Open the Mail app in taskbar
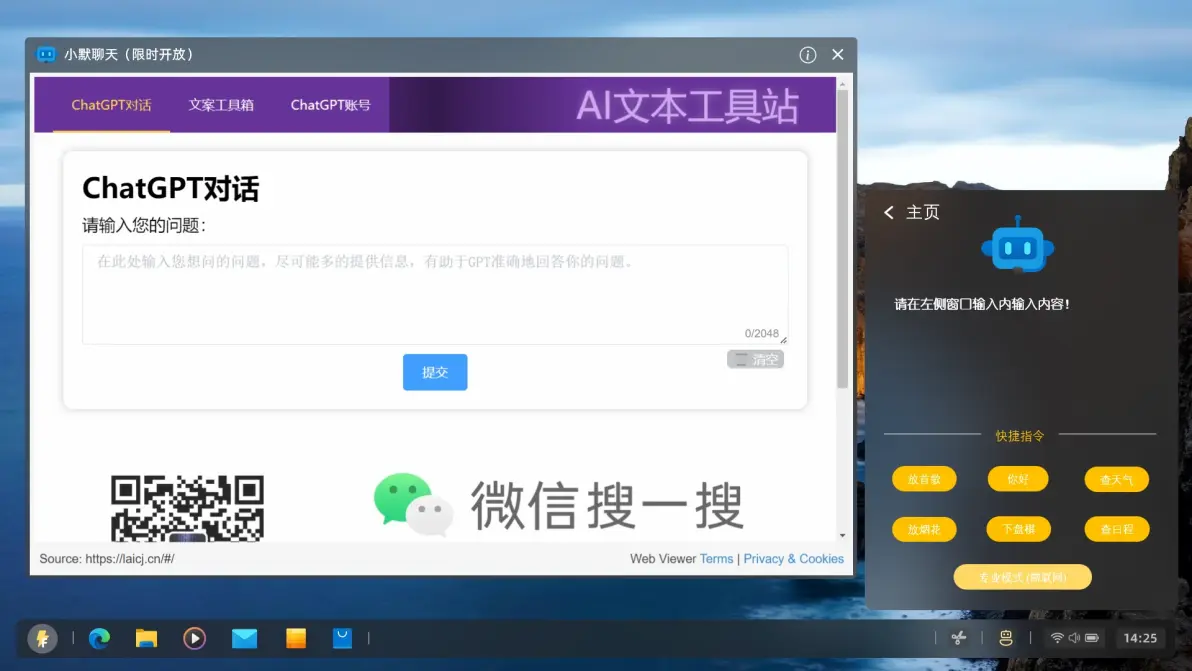Image resolution: width=1192 pixels, height=671 pixels. (x=244, y=638)
